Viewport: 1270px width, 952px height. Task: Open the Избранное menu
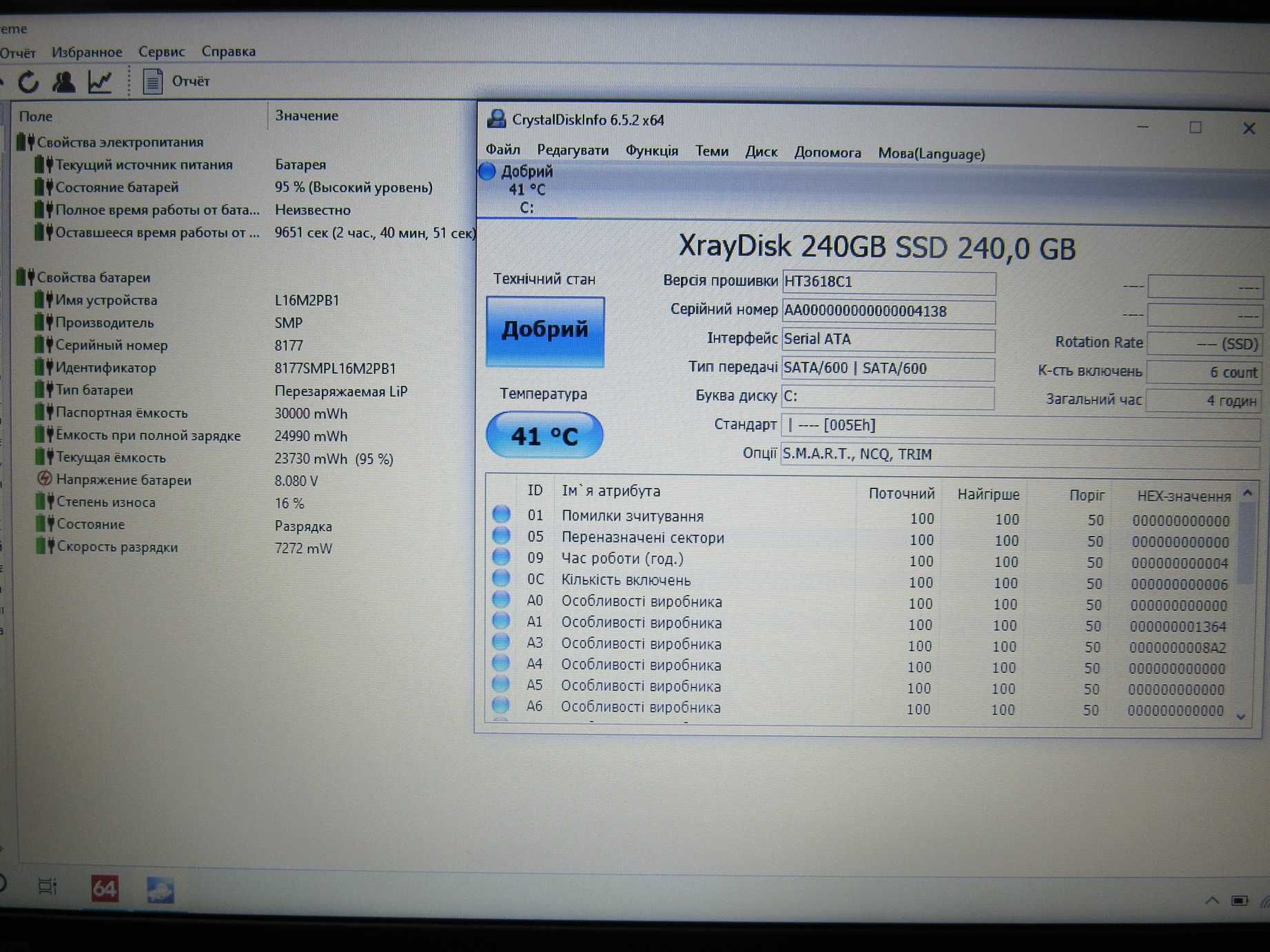click(87, 52)
